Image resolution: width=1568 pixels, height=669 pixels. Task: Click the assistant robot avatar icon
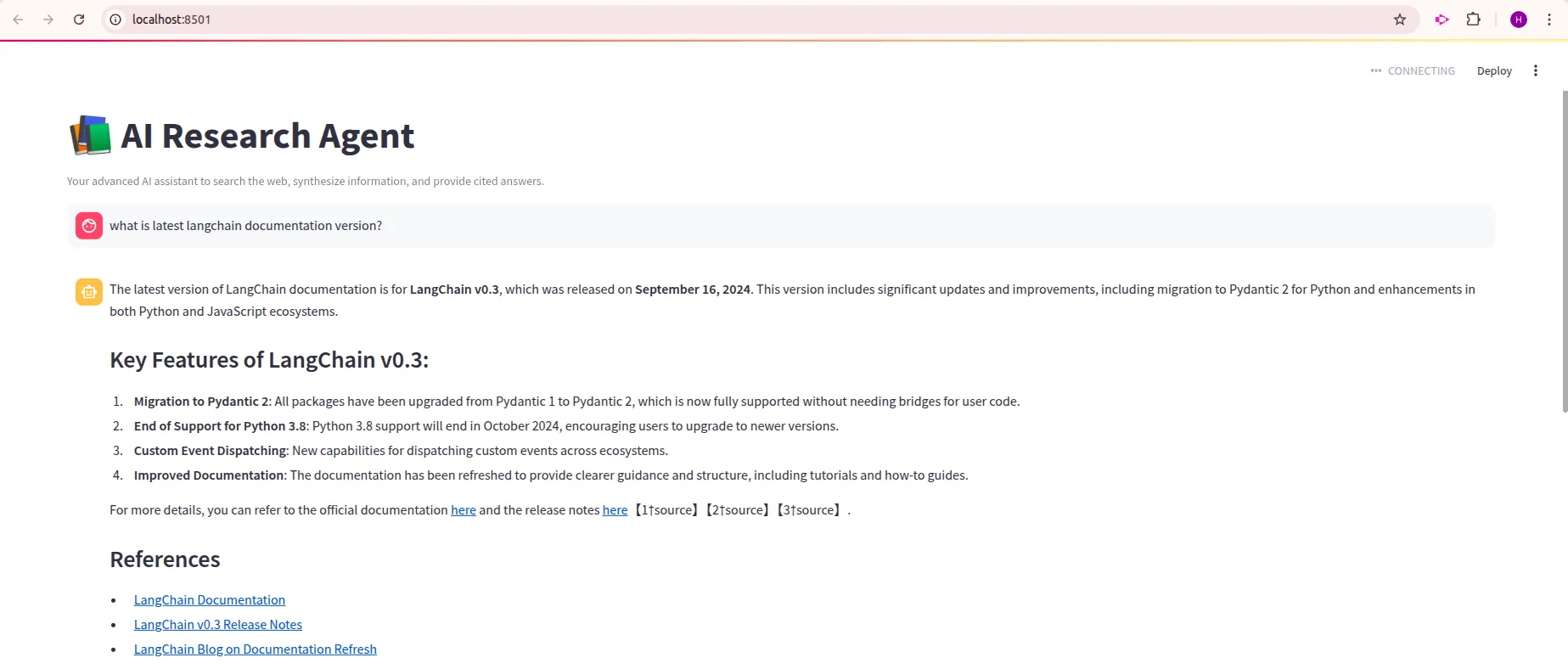pyautogui.click(x=89, y=291)
